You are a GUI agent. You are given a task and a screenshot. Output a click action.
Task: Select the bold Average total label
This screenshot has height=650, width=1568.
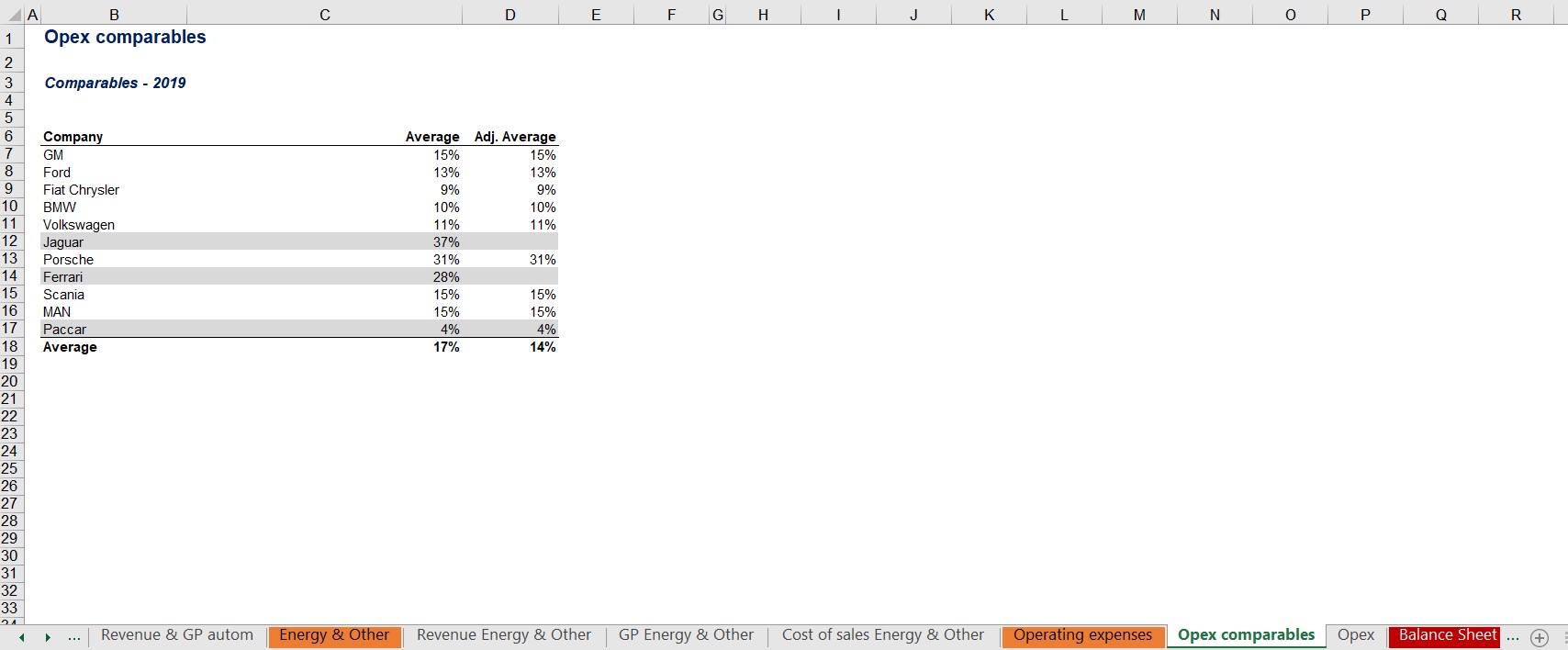(70, 347)
